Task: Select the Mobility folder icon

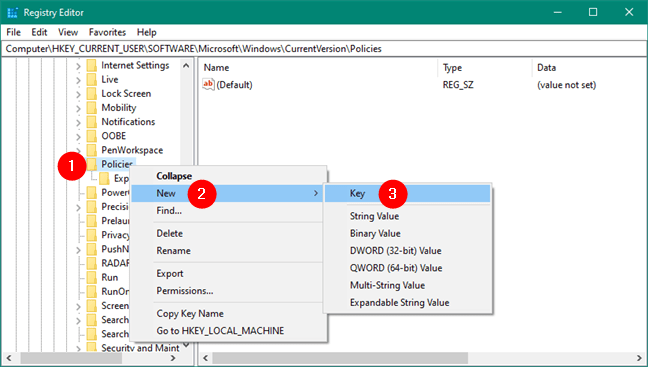Action: point(92,107)
